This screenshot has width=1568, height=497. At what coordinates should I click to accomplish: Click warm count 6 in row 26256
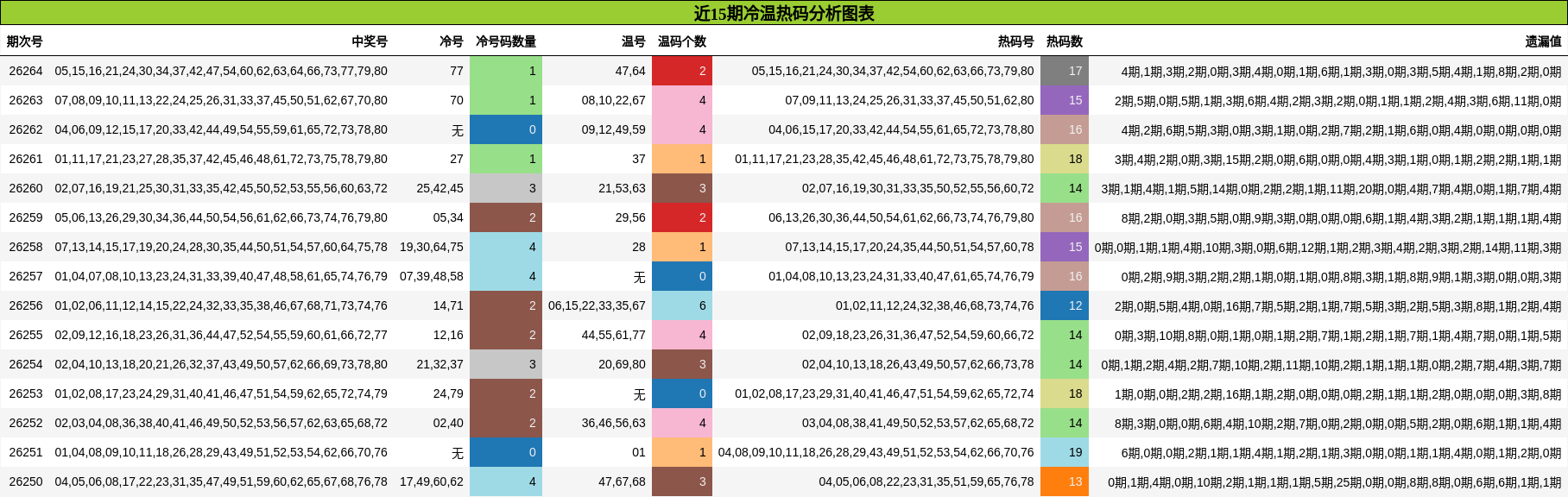(682, 305)
